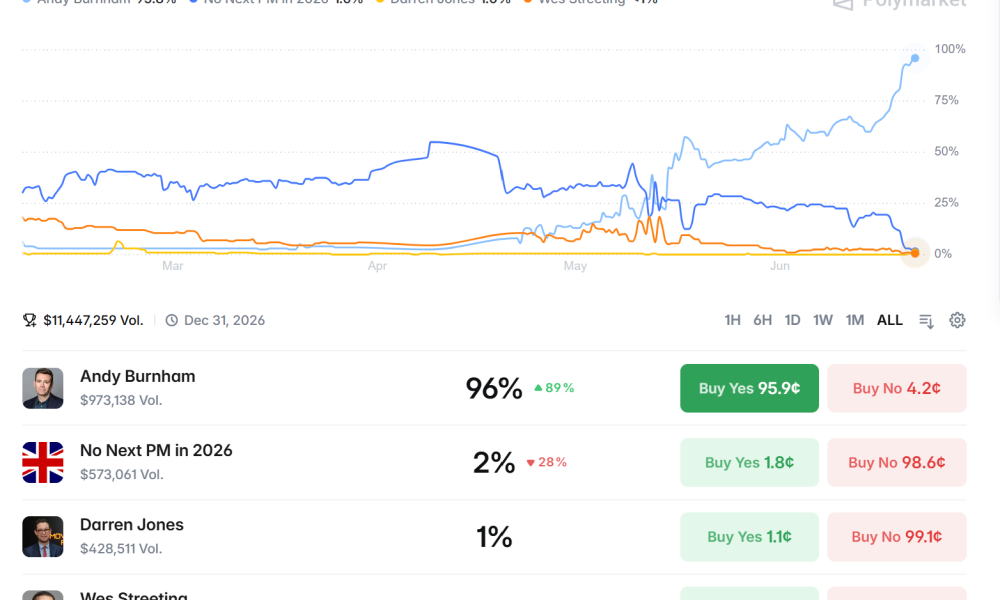Open chart settings gear icon
Viewport: 1000px width, 600px height.
click(957, 320)
